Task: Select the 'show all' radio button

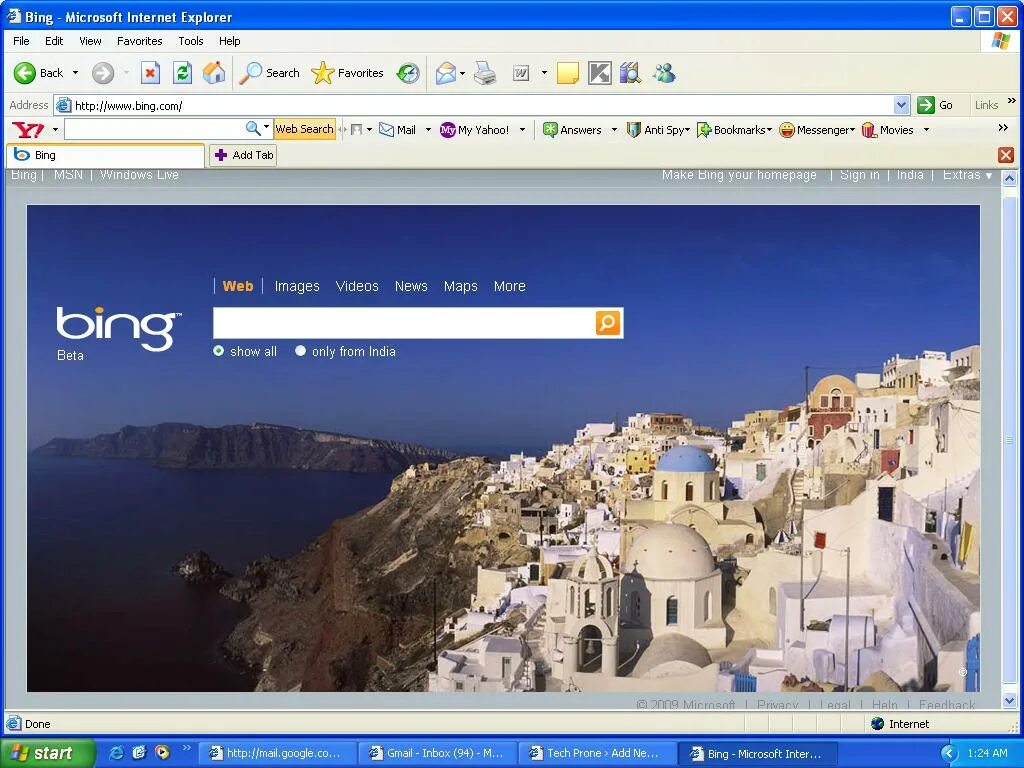Action: pos(219,351)
